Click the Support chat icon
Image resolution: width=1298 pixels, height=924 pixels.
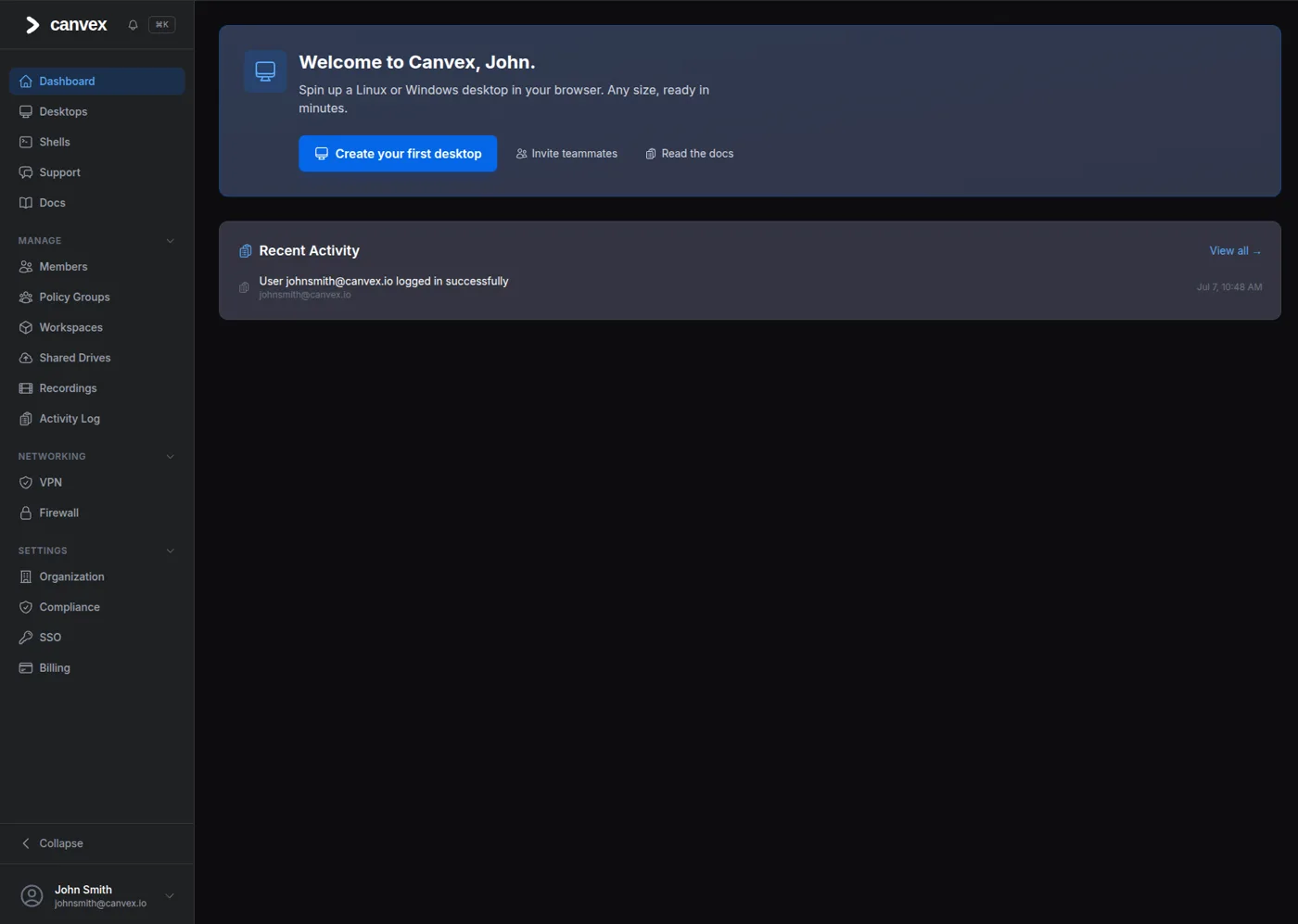26,172
